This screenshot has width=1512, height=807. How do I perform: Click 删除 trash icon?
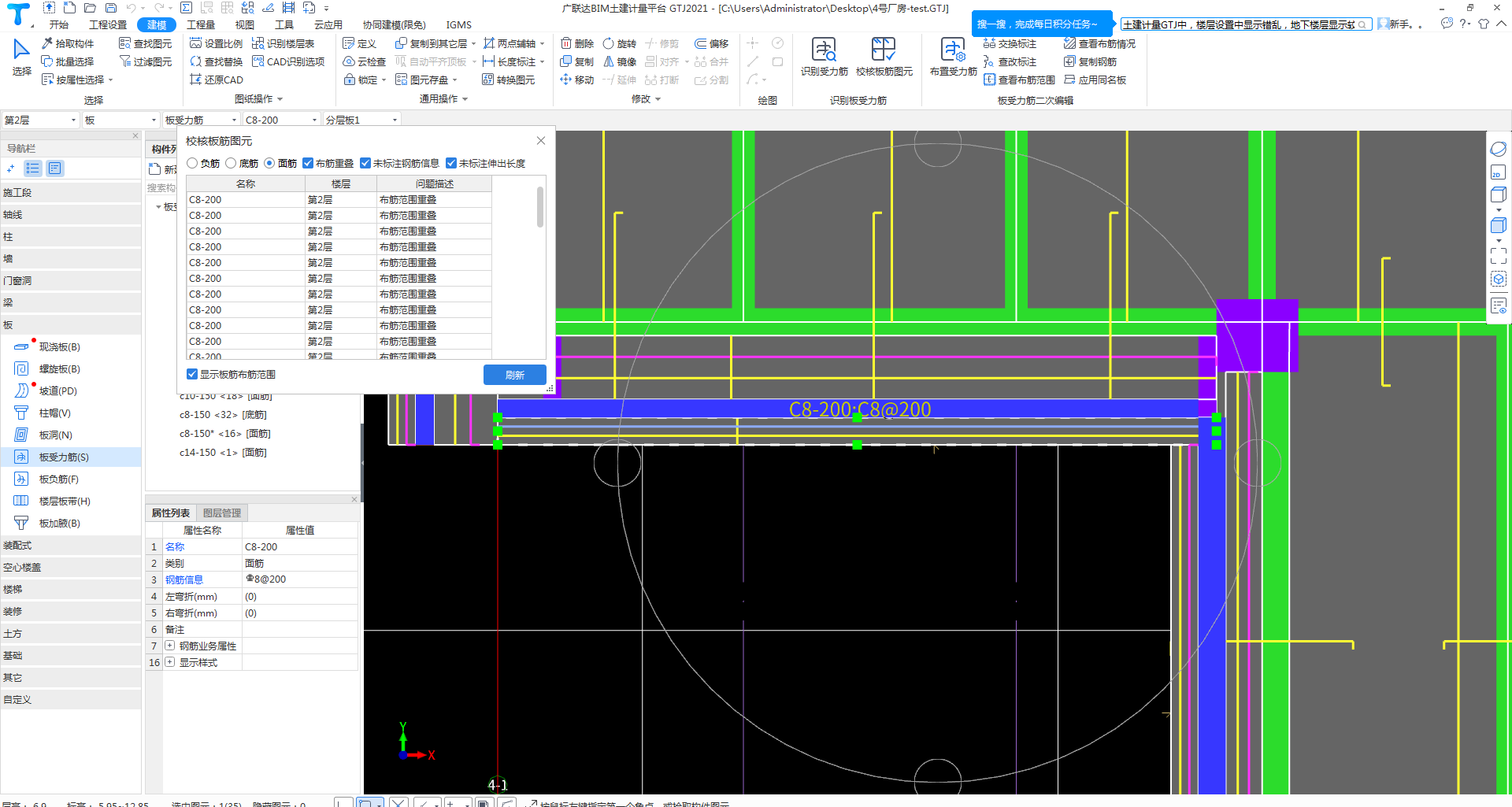pyautogui.click(x=566, y=43)
